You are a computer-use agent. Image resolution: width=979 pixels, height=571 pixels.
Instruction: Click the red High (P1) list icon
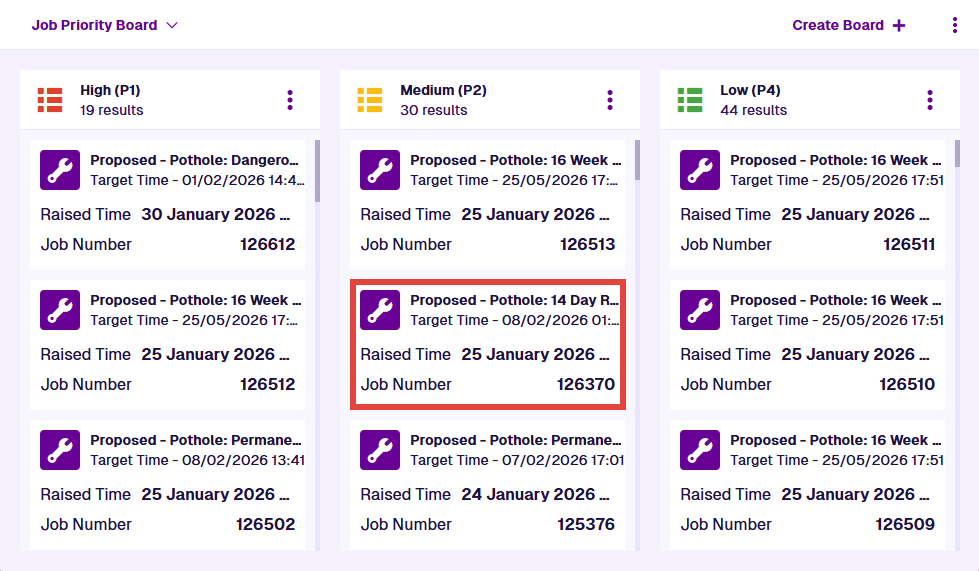click(50, 100)
